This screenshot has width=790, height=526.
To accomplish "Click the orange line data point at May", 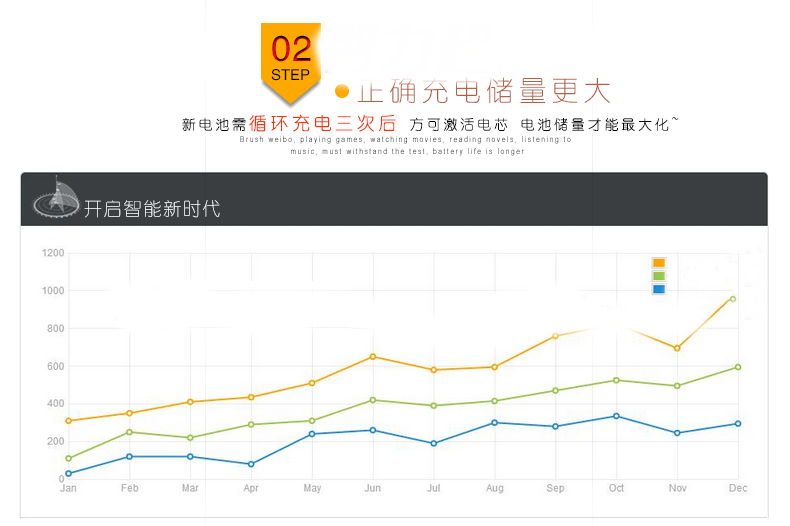I will click(x=312, y=383).
